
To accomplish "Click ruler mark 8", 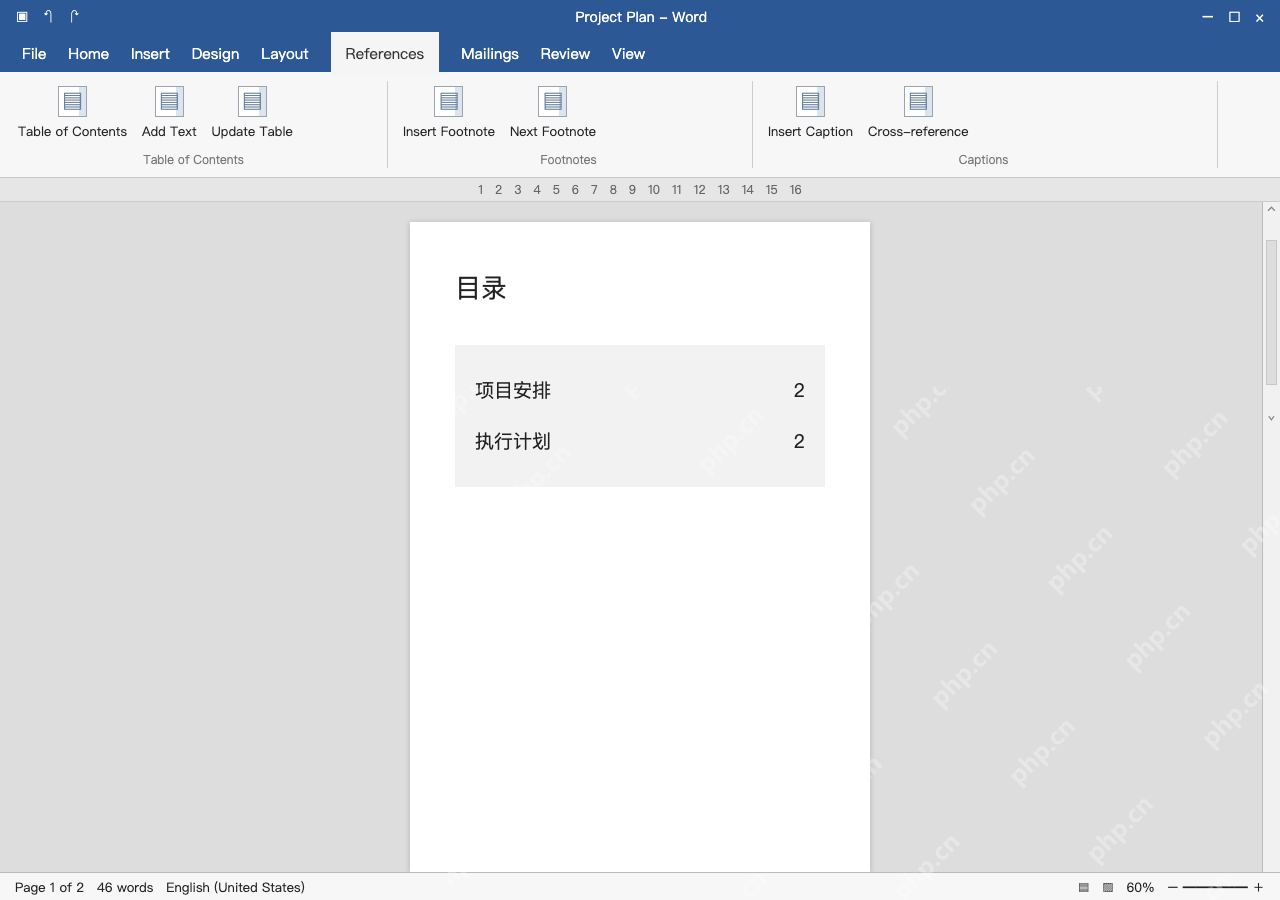I will click(x=613, y=190).
